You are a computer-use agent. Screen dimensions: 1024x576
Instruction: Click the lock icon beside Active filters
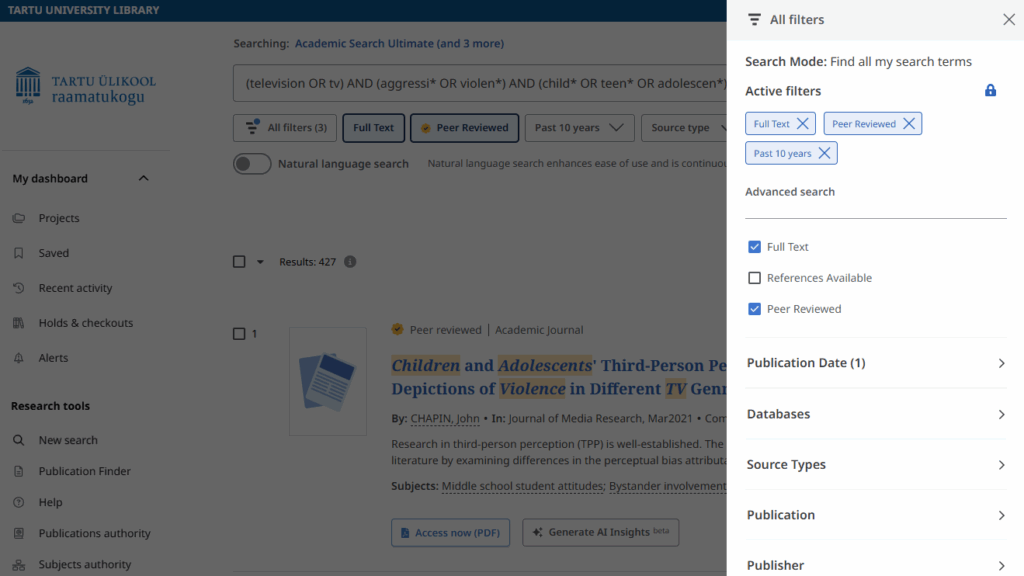pos(990,91)
